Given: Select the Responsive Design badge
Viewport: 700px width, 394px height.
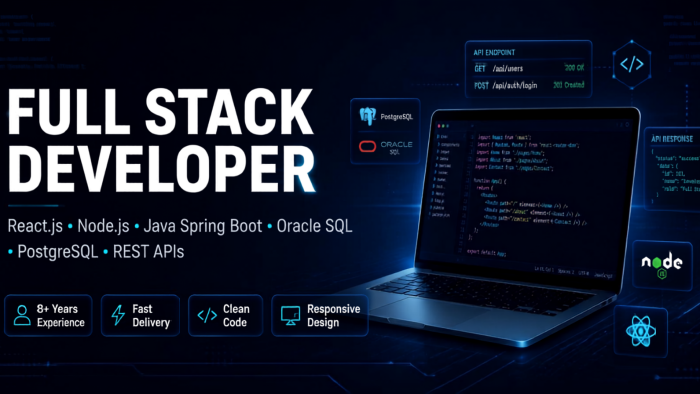Looking at the screenshot, I should pyautogui.click(x=320, y=315).
